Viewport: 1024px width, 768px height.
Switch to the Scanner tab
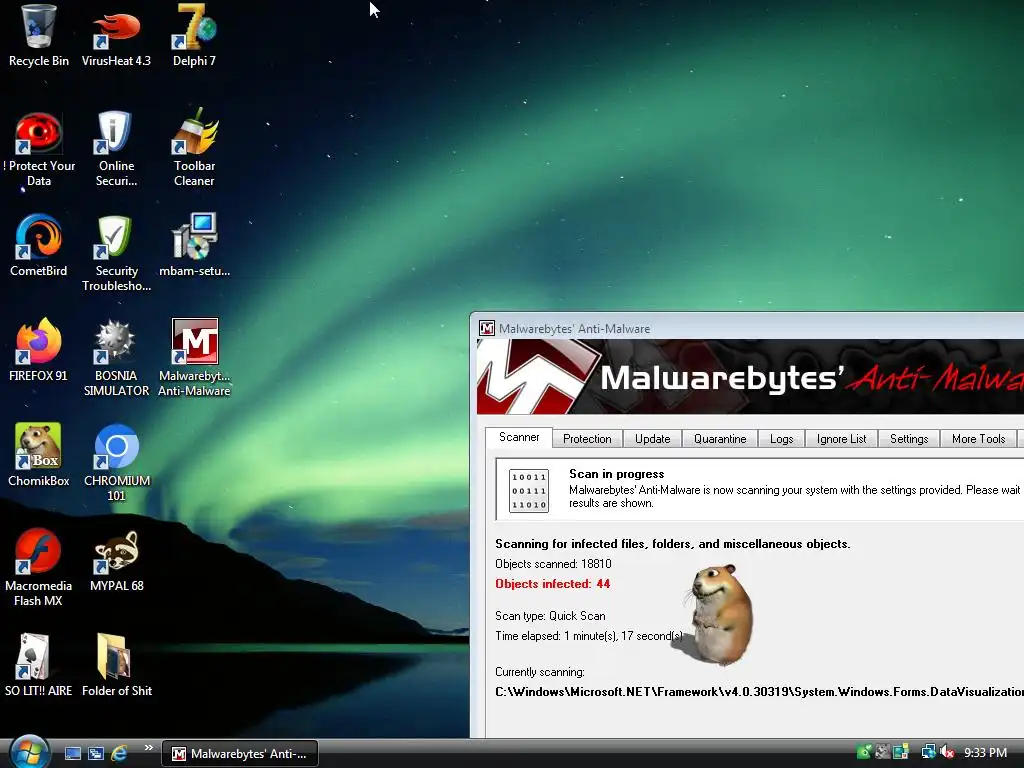(x=519, y=437)
